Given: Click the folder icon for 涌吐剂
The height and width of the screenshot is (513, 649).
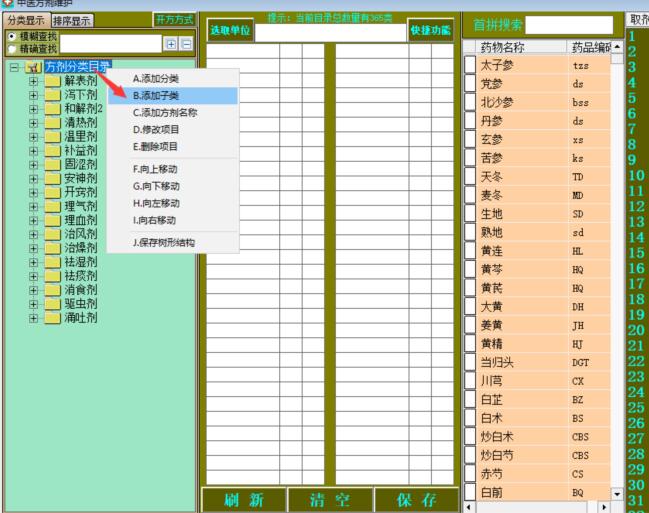Looking at the screenshot, I should click(52, 318).
